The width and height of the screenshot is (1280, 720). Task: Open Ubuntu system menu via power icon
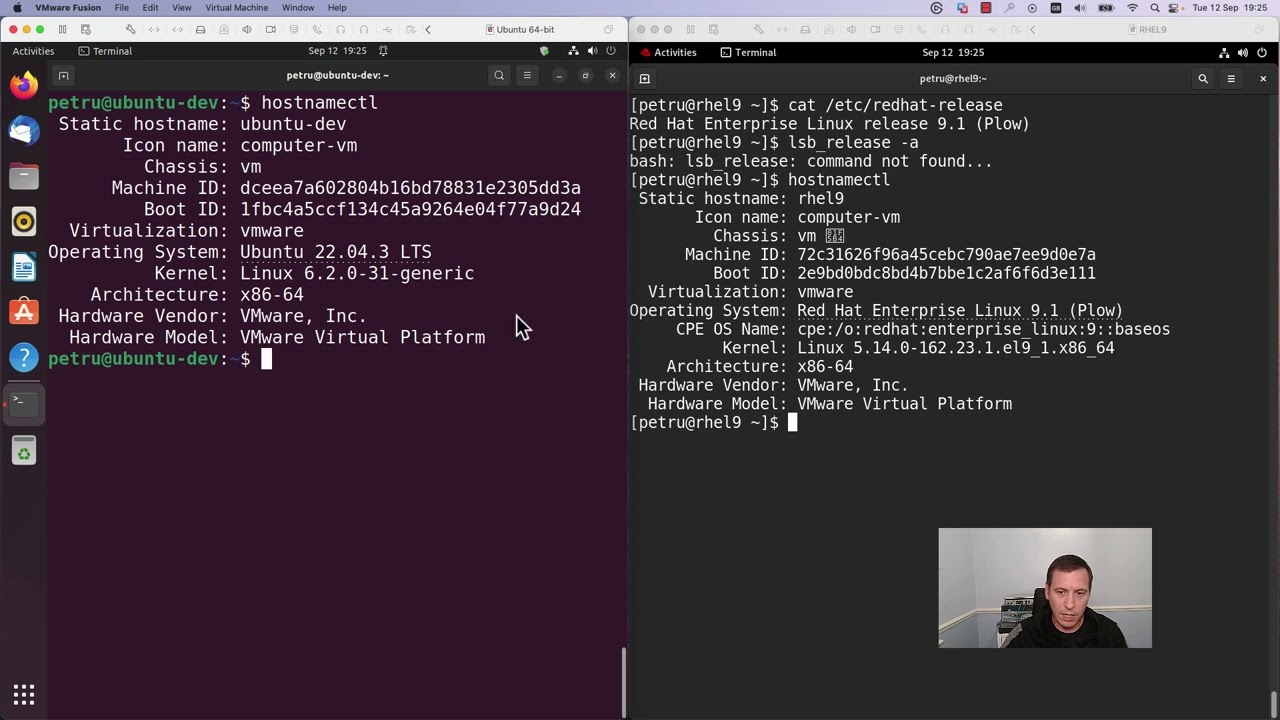coord(611,51)
